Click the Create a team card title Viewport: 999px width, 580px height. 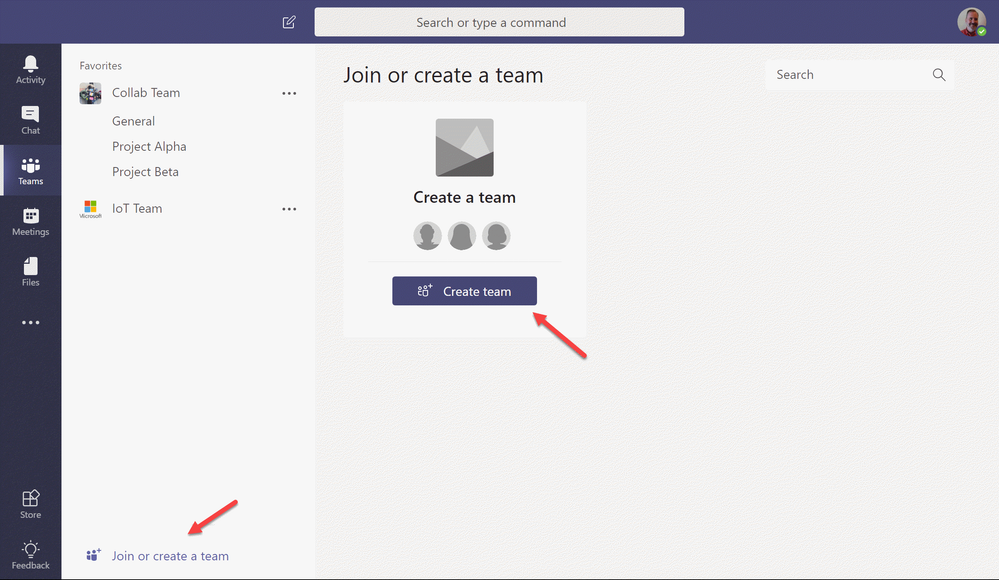(464, 198)
